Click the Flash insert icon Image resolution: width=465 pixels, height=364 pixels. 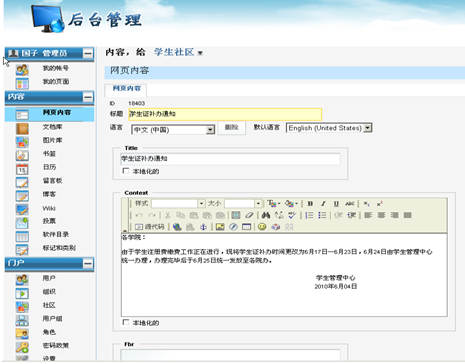pos(233,227)
